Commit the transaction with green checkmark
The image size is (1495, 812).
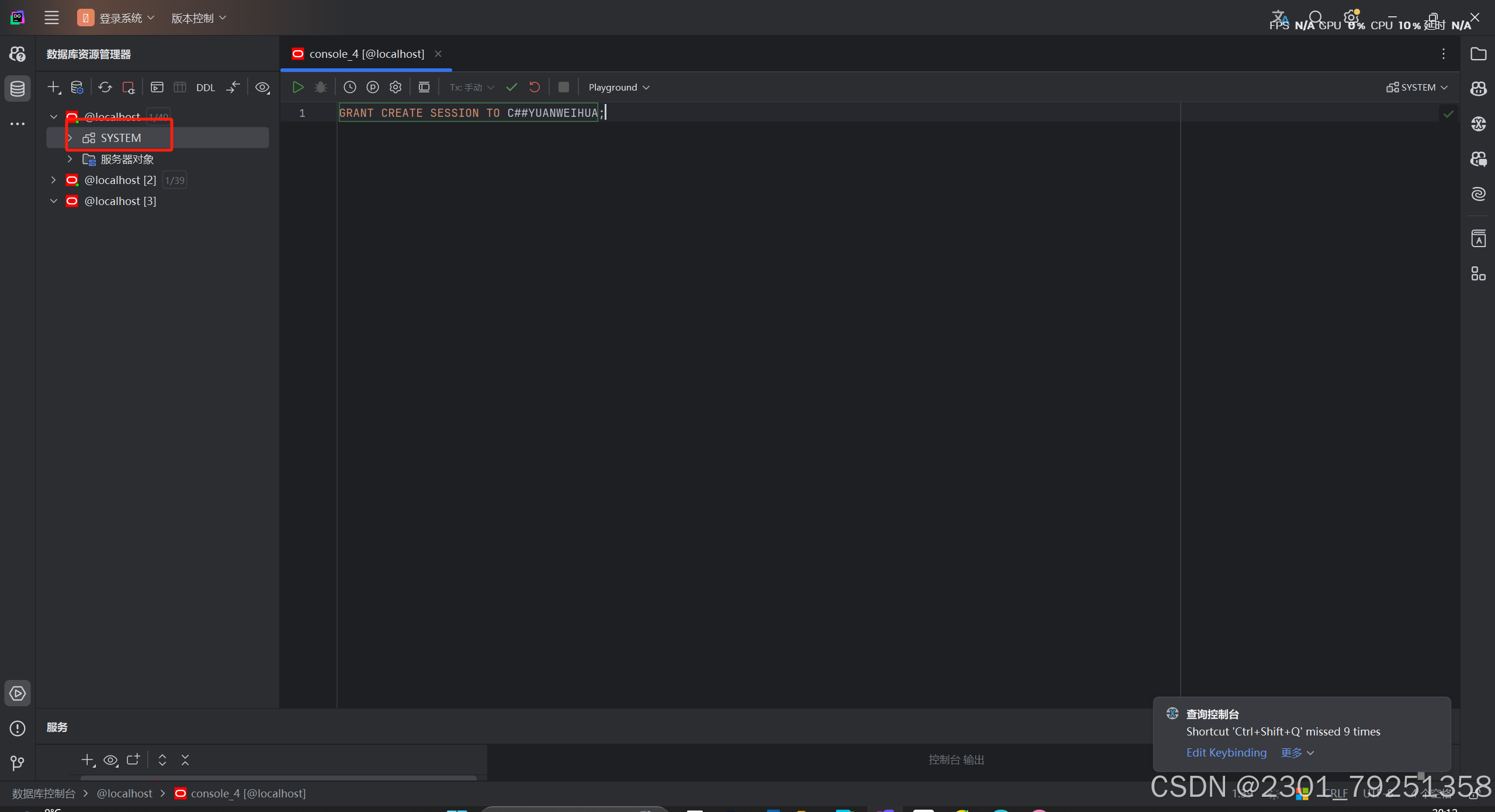(511, 87)
